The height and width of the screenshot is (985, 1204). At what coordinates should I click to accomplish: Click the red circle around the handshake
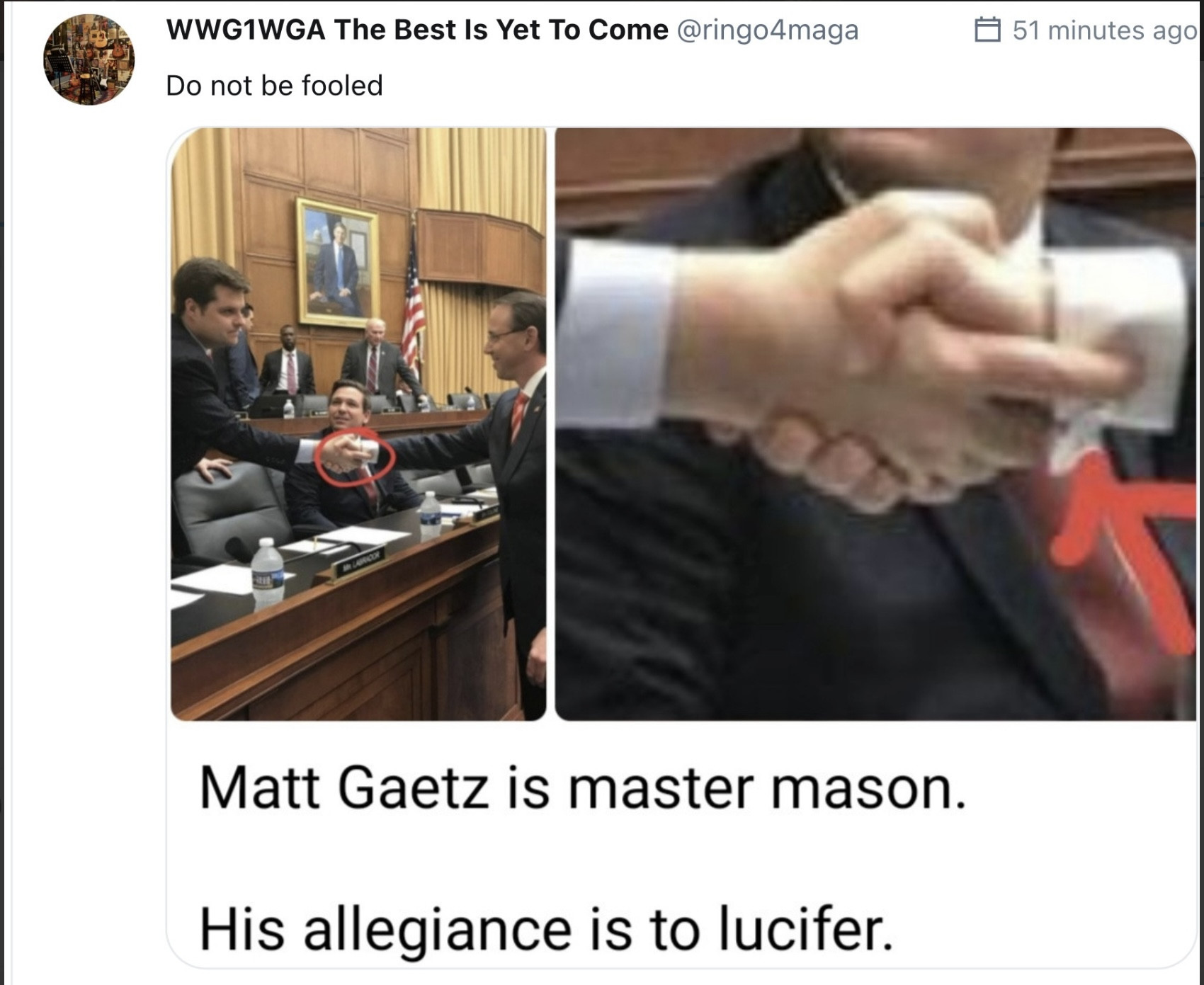click(354, 457)
